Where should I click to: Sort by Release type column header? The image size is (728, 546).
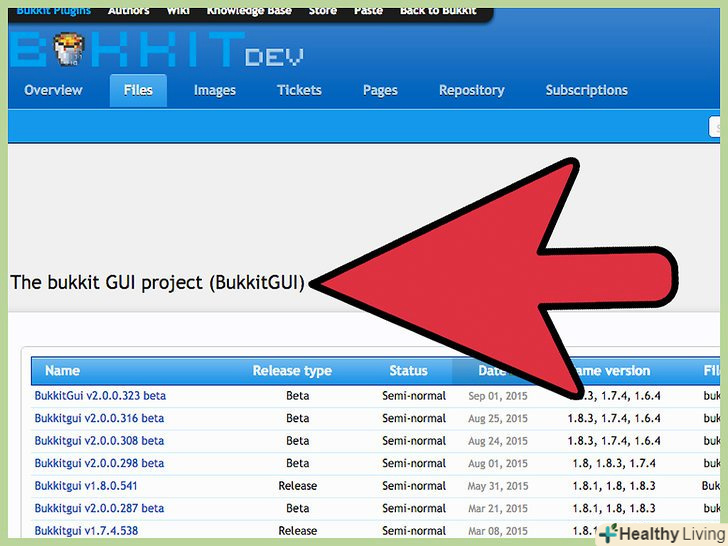pyautogui.click(x=292, y=370)
